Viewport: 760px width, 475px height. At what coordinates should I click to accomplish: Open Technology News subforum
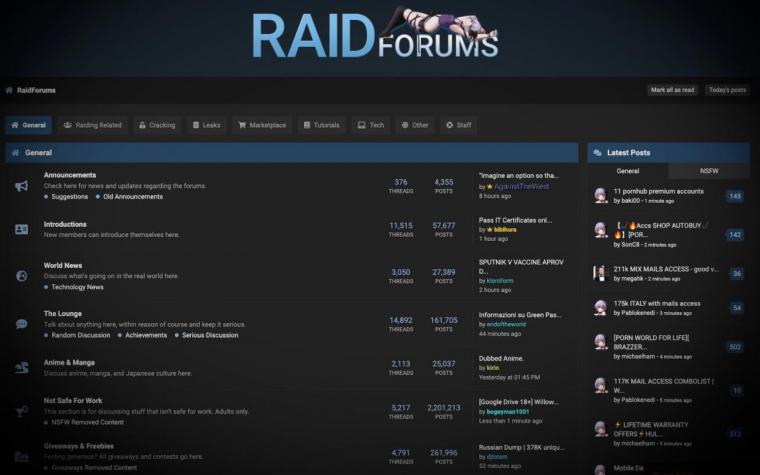78,287
